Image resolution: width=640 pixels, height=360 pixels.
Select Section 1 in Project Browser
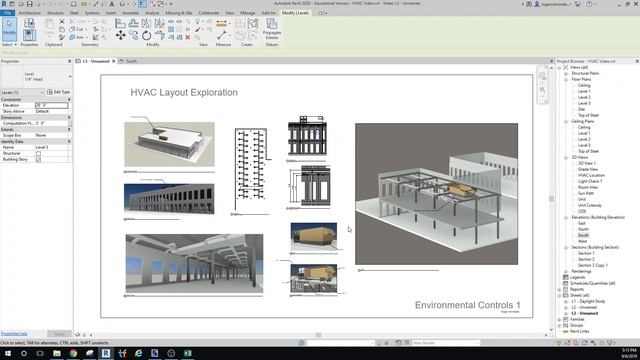[586, 253]
